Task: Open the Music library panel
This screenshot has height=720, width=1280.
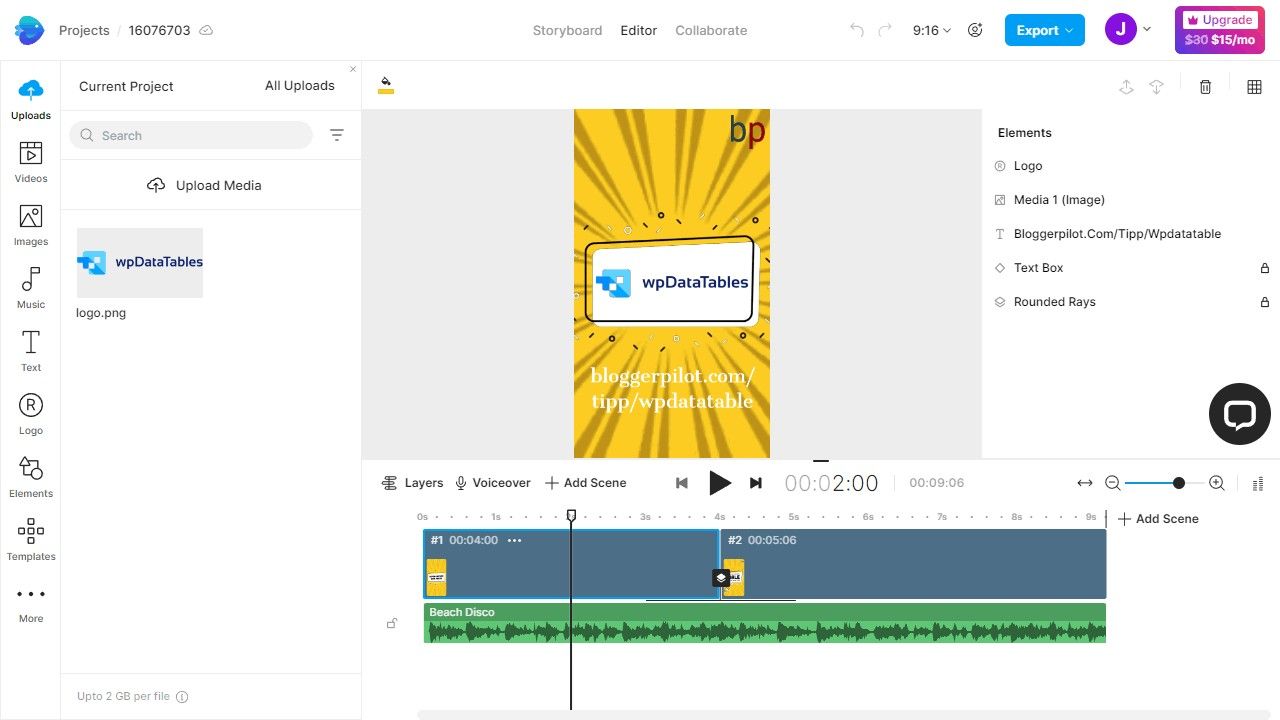Action: click(31, 288)
